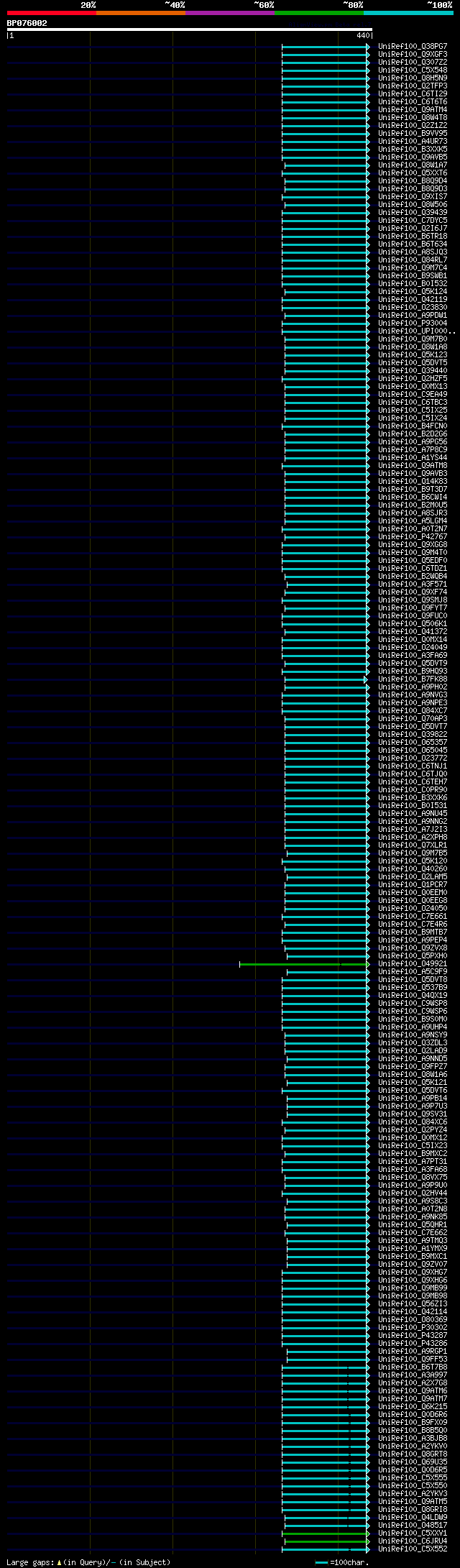Select hit label UniRef100_C7E662

point(413,1233)
